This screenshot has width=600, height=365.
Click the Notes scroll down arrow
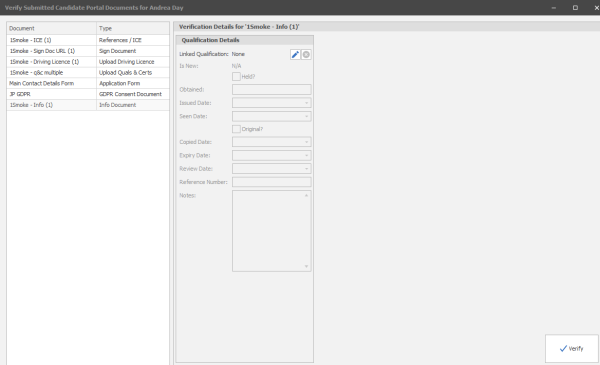pos(307,266)
